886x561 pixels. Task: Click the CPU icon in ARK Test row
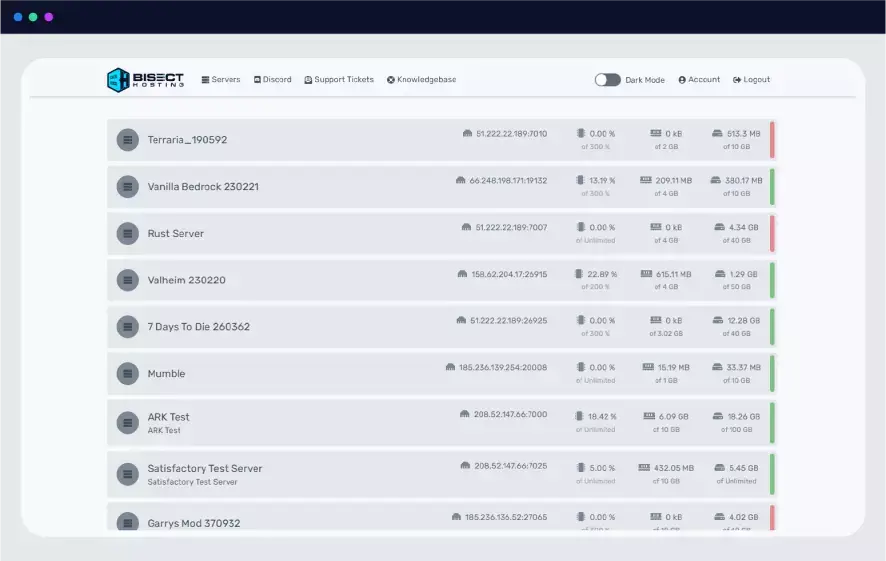579,416
